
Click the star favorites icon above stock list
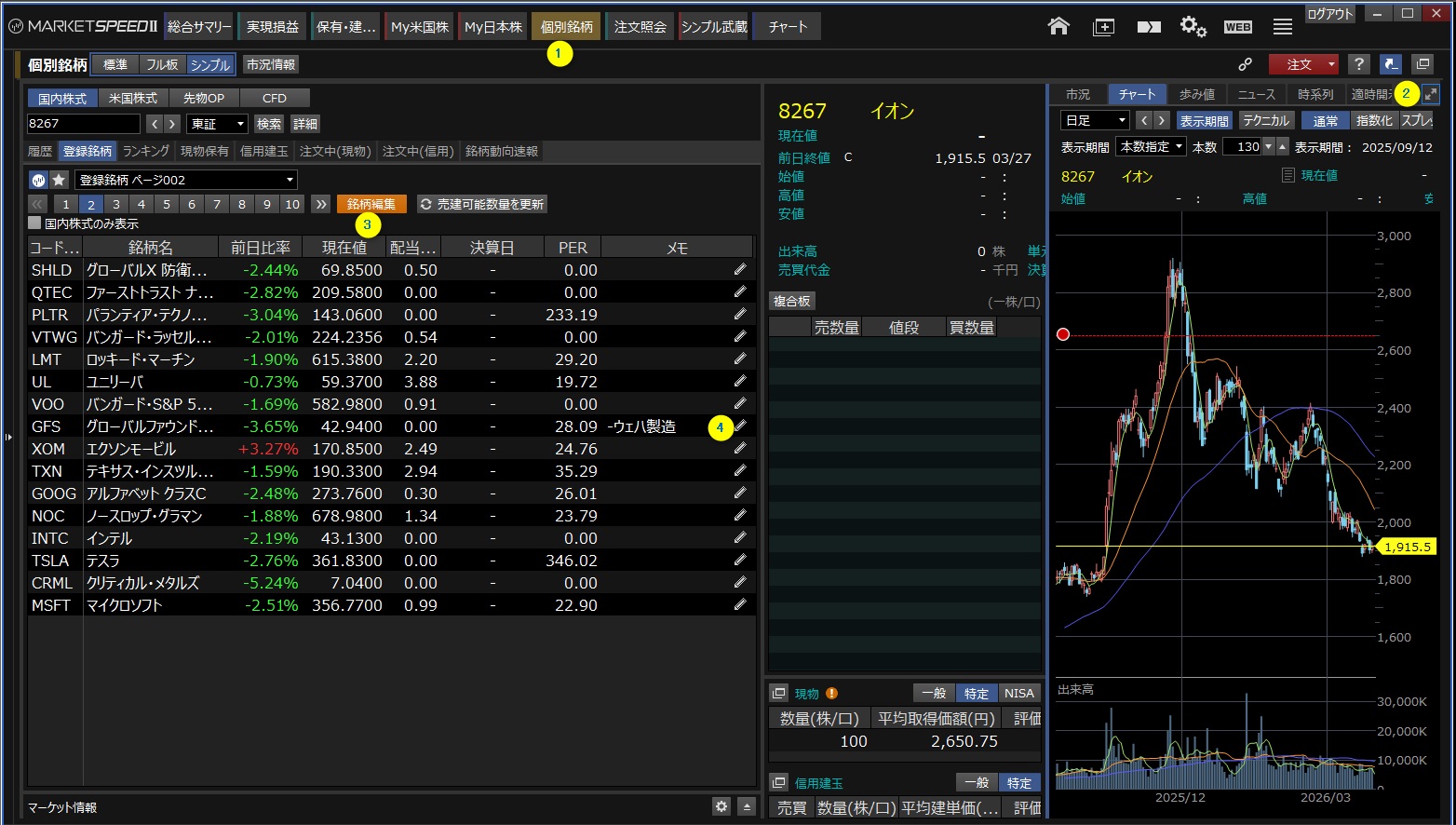pos(59,180)
